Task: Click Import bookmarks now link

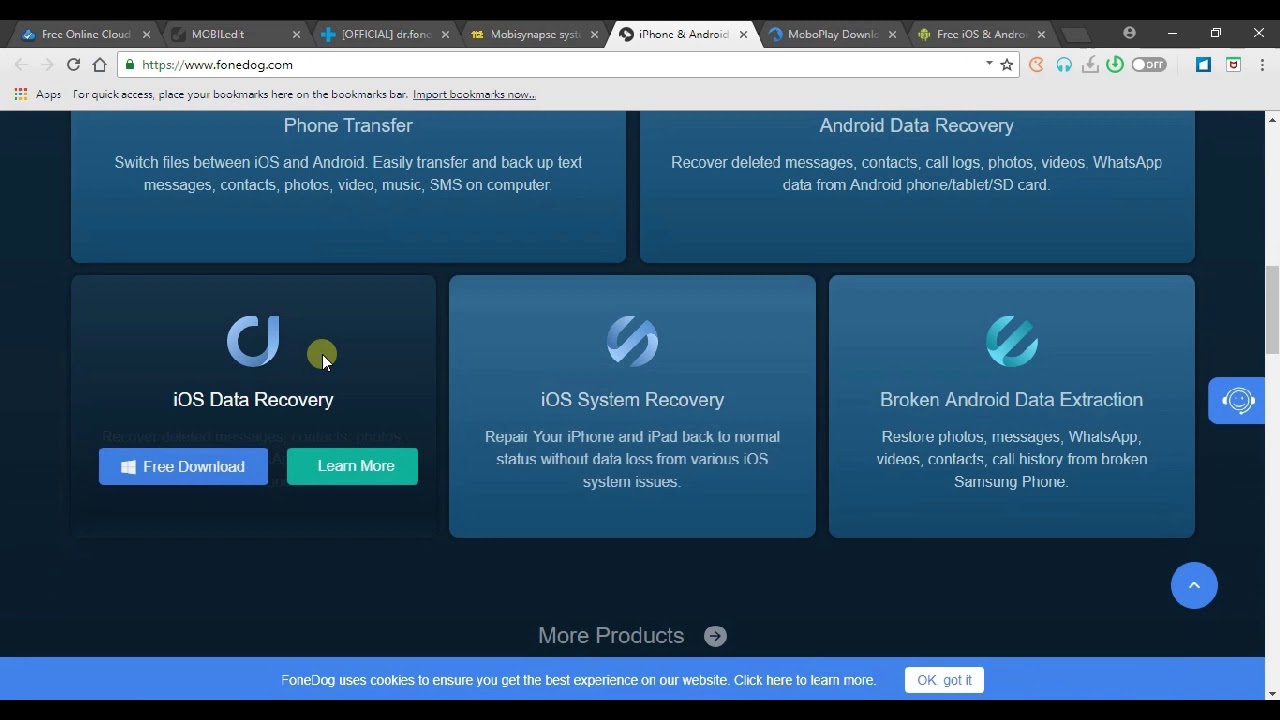Action: (474, 94)
